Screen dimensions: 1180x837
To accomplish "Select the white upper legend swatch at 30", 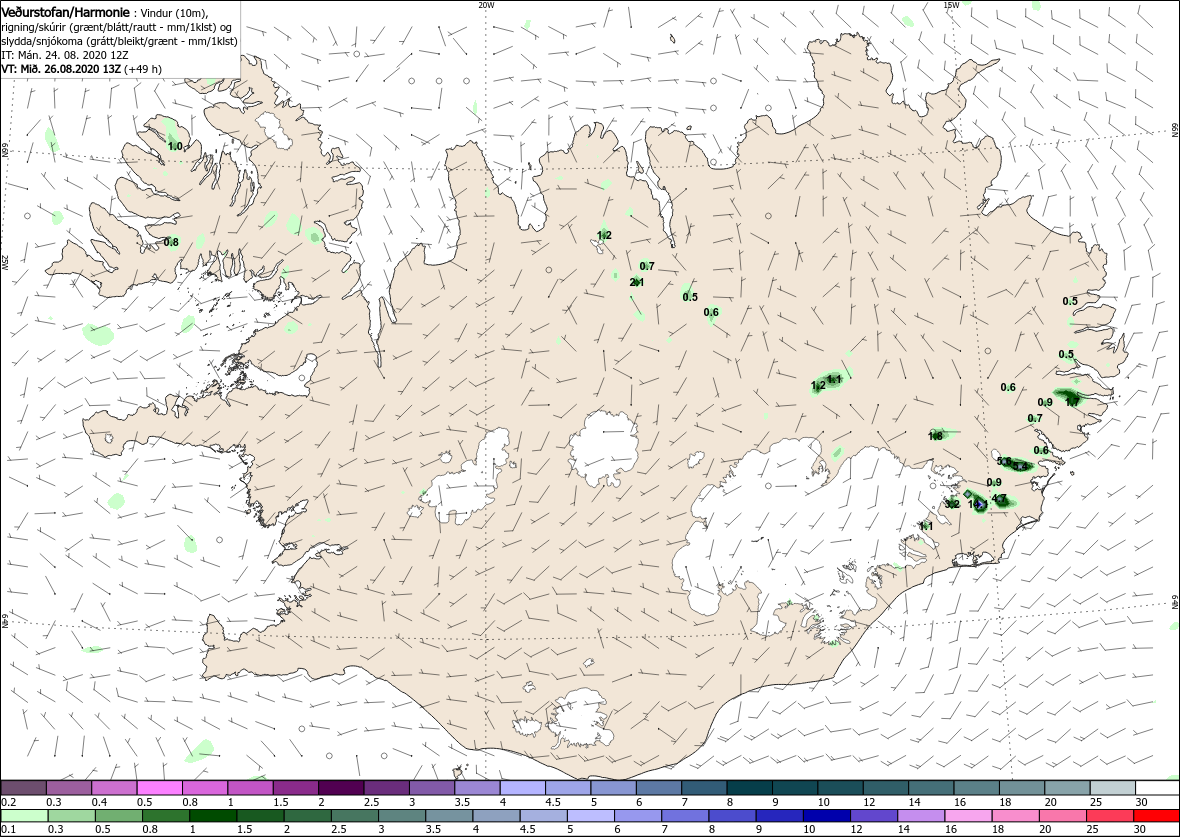I will coord(1157,788).
